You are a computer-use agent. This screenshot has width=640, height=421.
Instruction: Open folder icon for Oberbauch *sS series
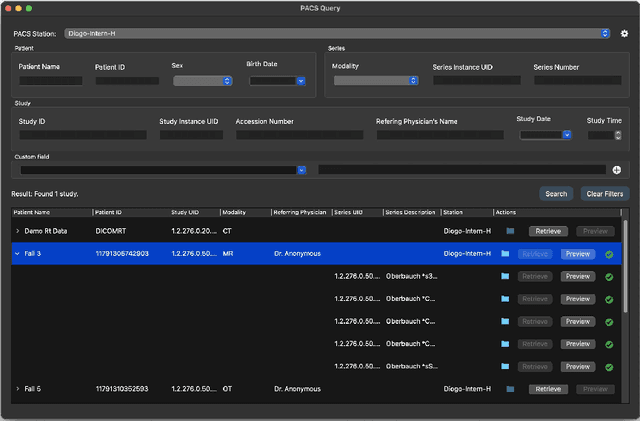coord(505,366)
